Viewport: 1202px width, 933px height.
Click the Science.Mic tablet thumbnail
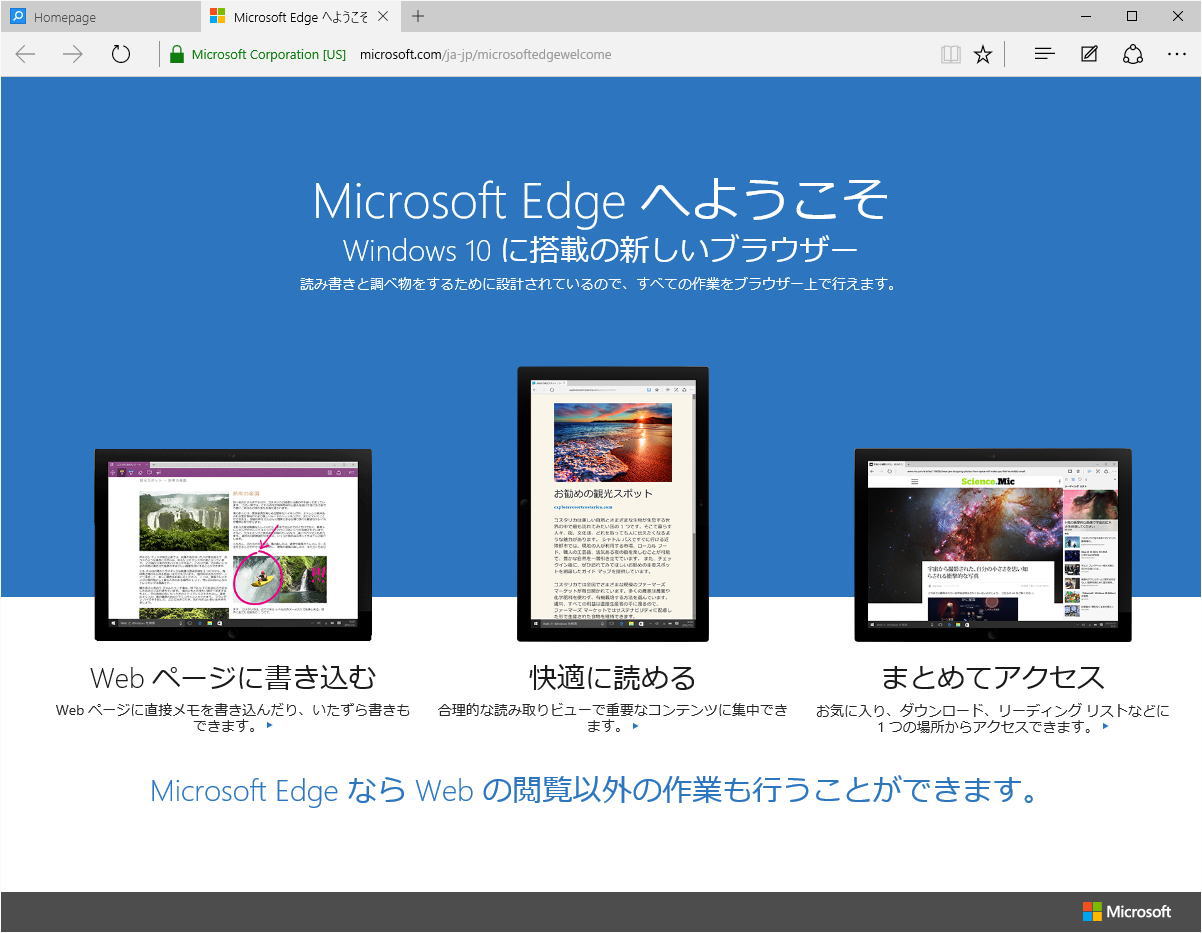[993, 545]
